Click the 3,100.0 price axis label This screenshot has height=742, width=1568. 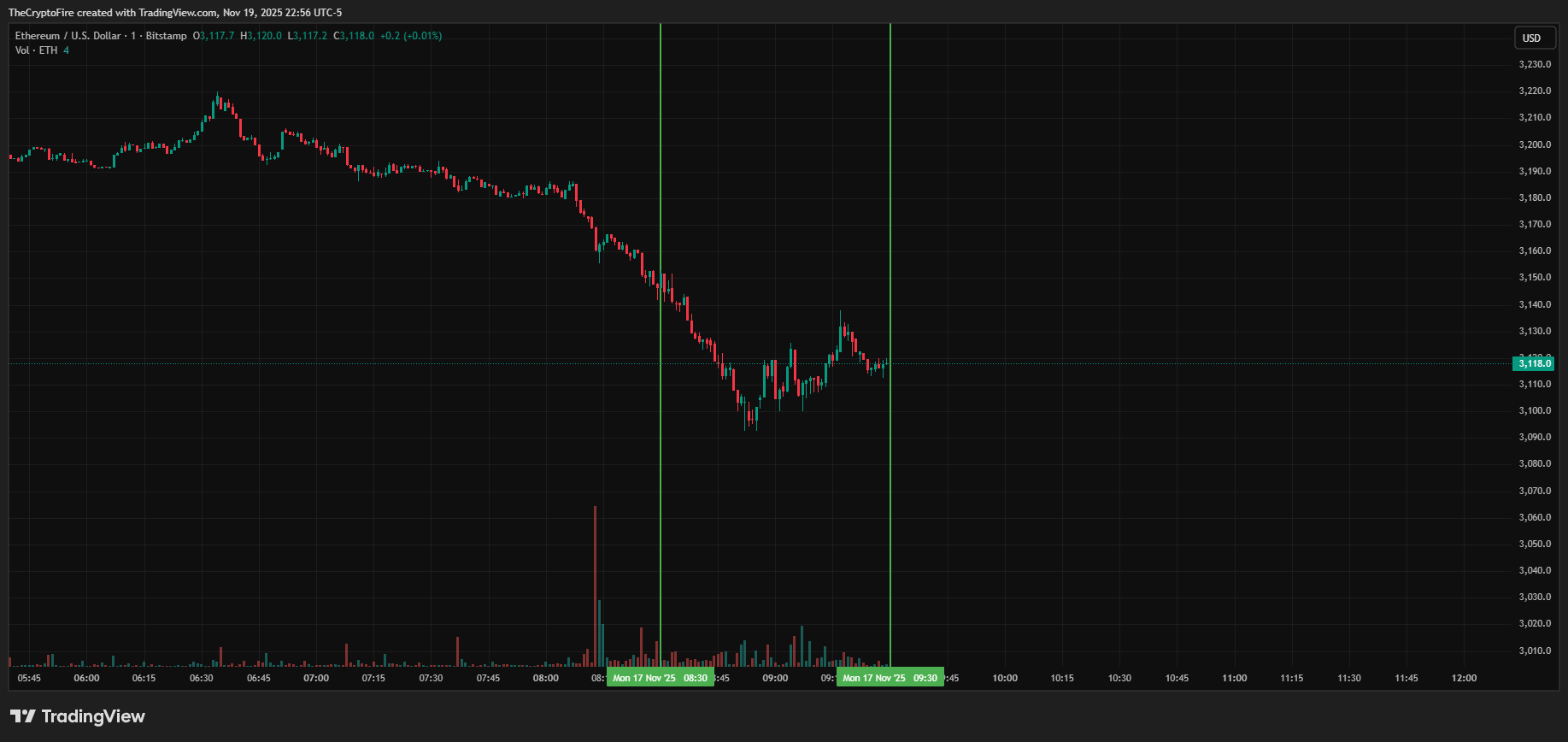[x=1536, y=411]
